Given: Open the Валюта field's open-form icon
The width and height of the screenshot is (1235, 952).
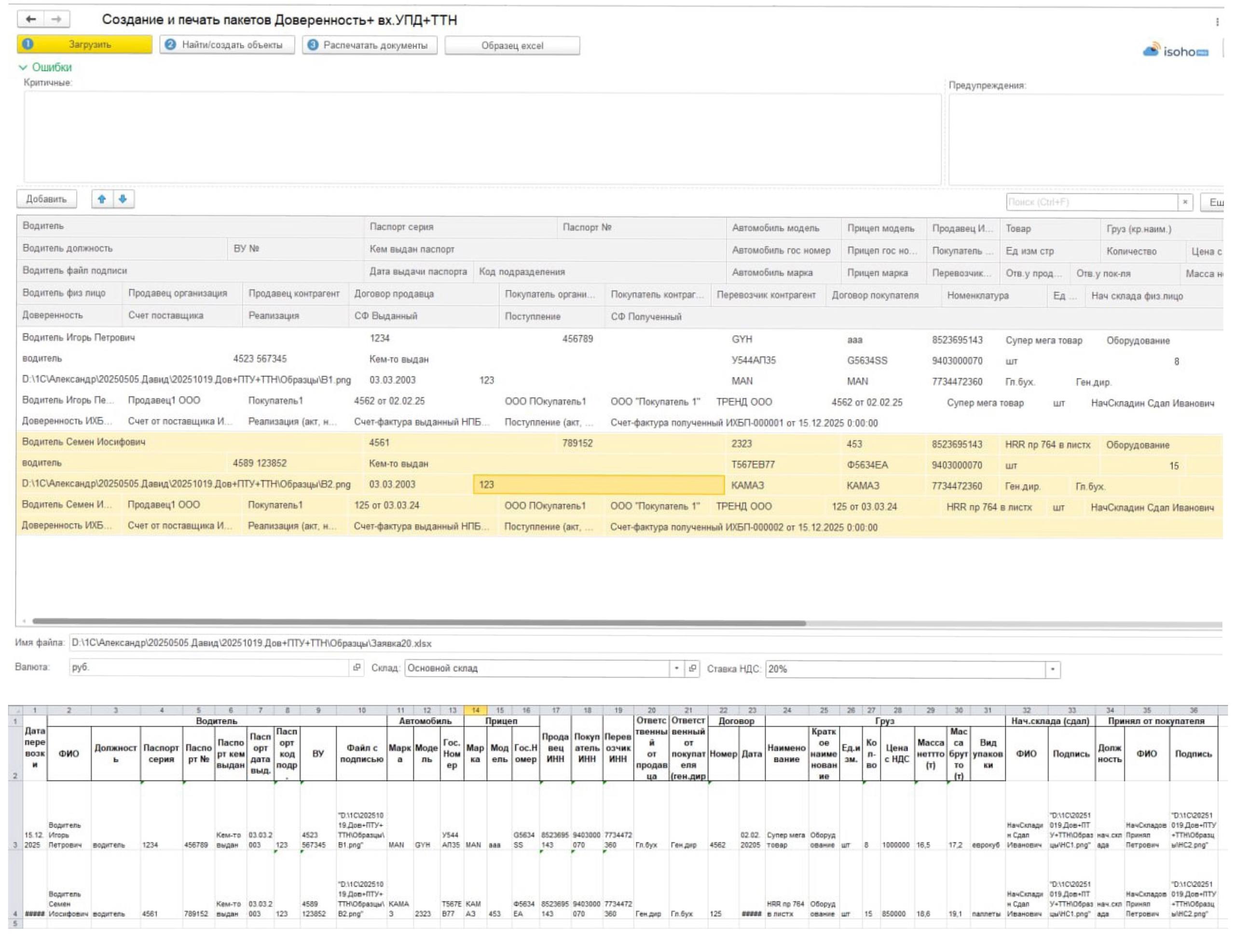Looking at the screenshot, I should [x=356, y=667].
